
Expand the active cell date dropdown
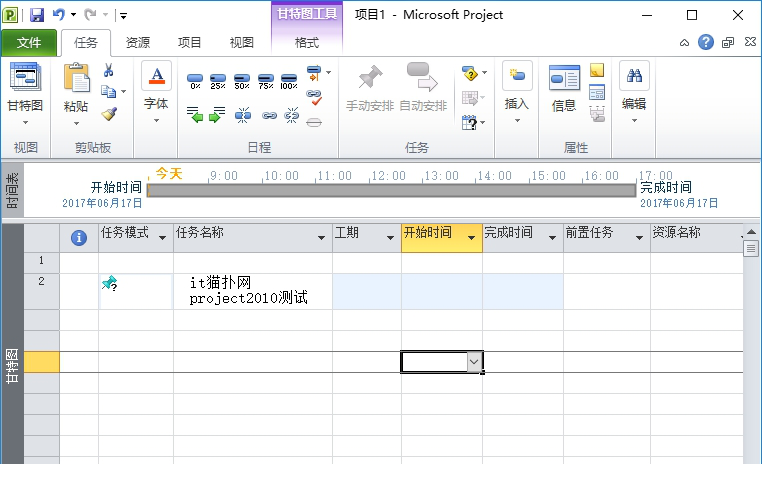point(474,362)
